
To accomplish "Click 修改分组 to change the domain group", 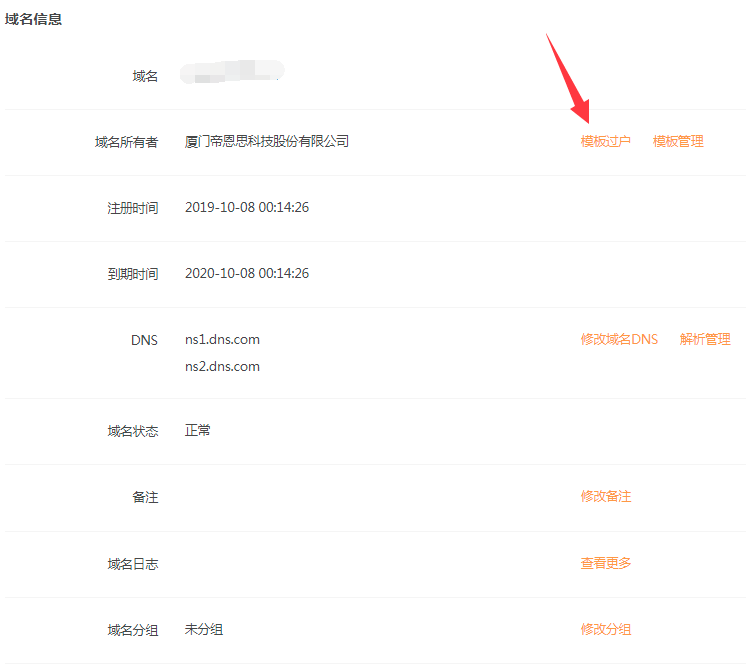I will pyautogui.click(x=605, y=630).
